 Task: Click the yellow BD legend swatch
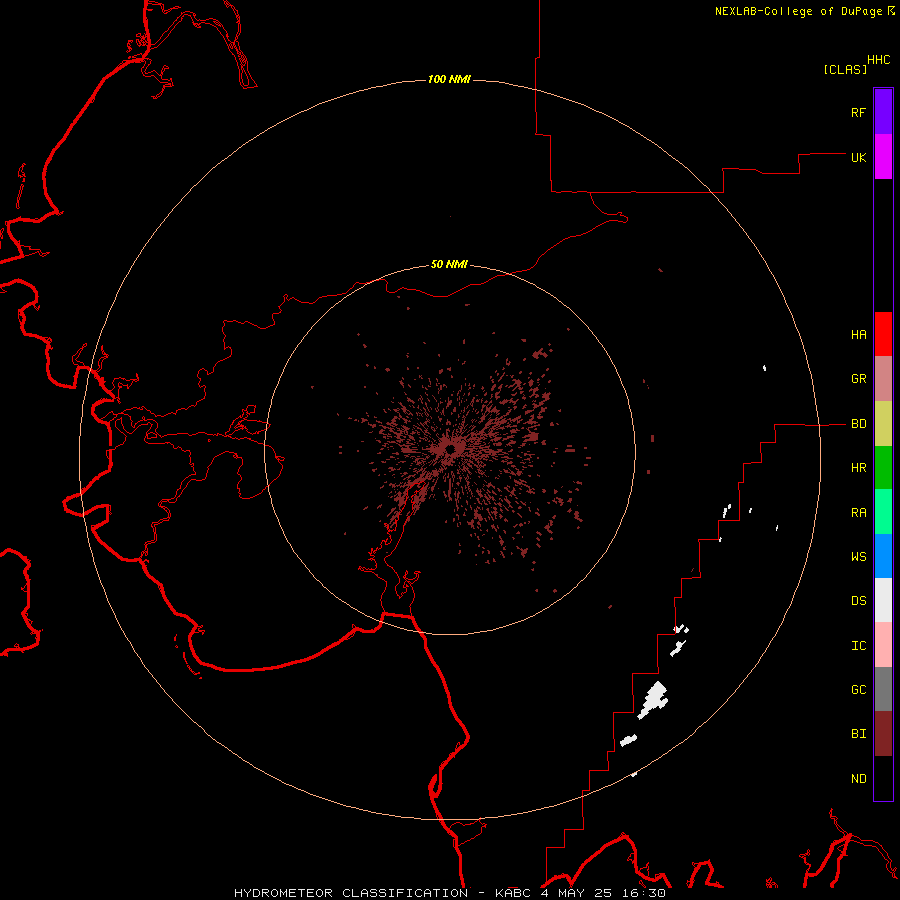click(883, 424)
